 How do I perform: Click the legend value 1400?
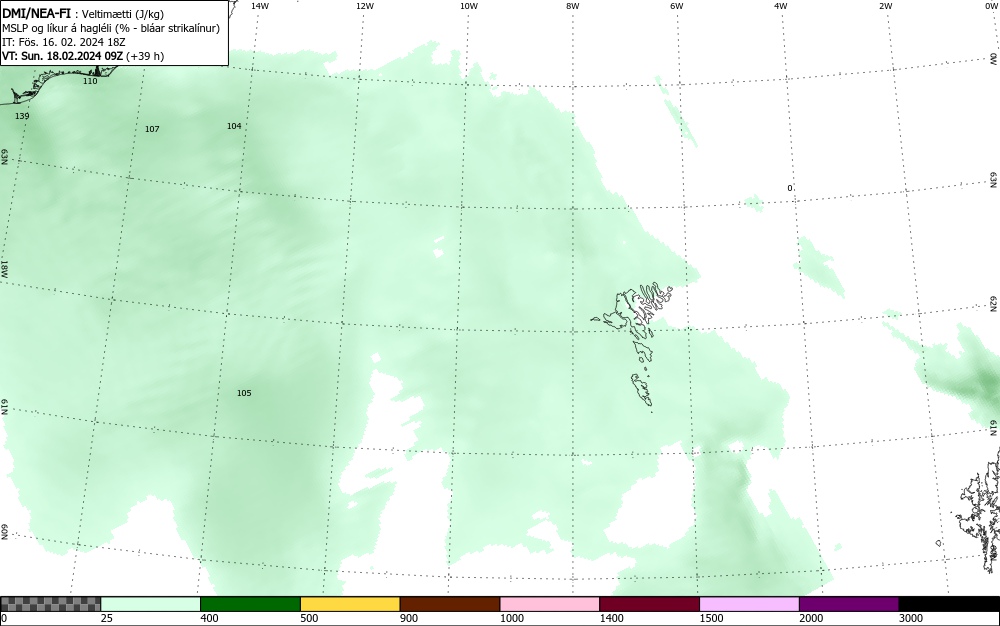[x=612, y=618]
